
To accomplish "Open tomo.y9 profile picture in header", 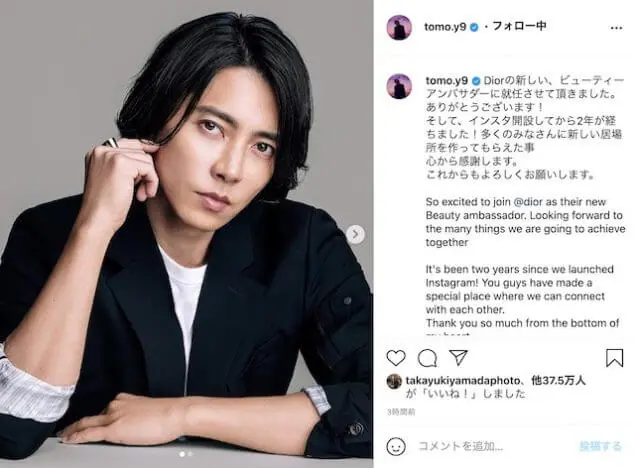I will 399,28.
